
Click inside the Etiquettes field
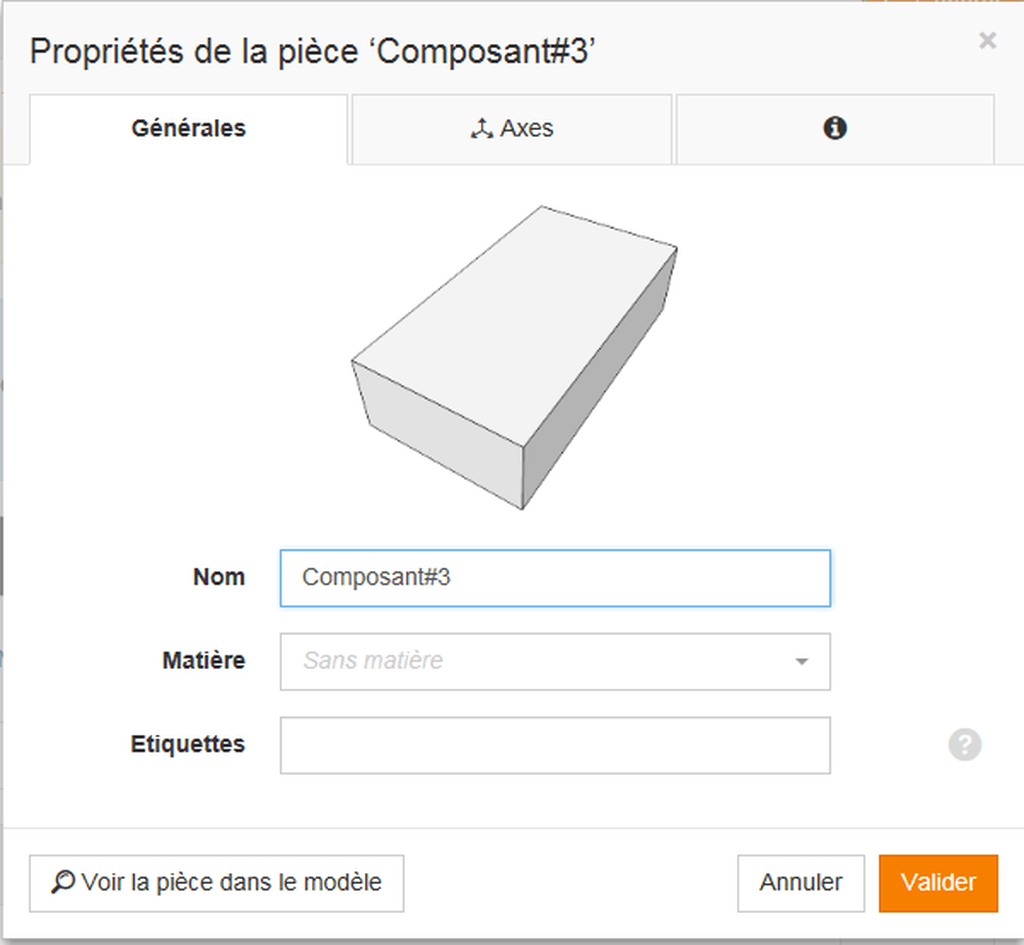coord(555,745)
